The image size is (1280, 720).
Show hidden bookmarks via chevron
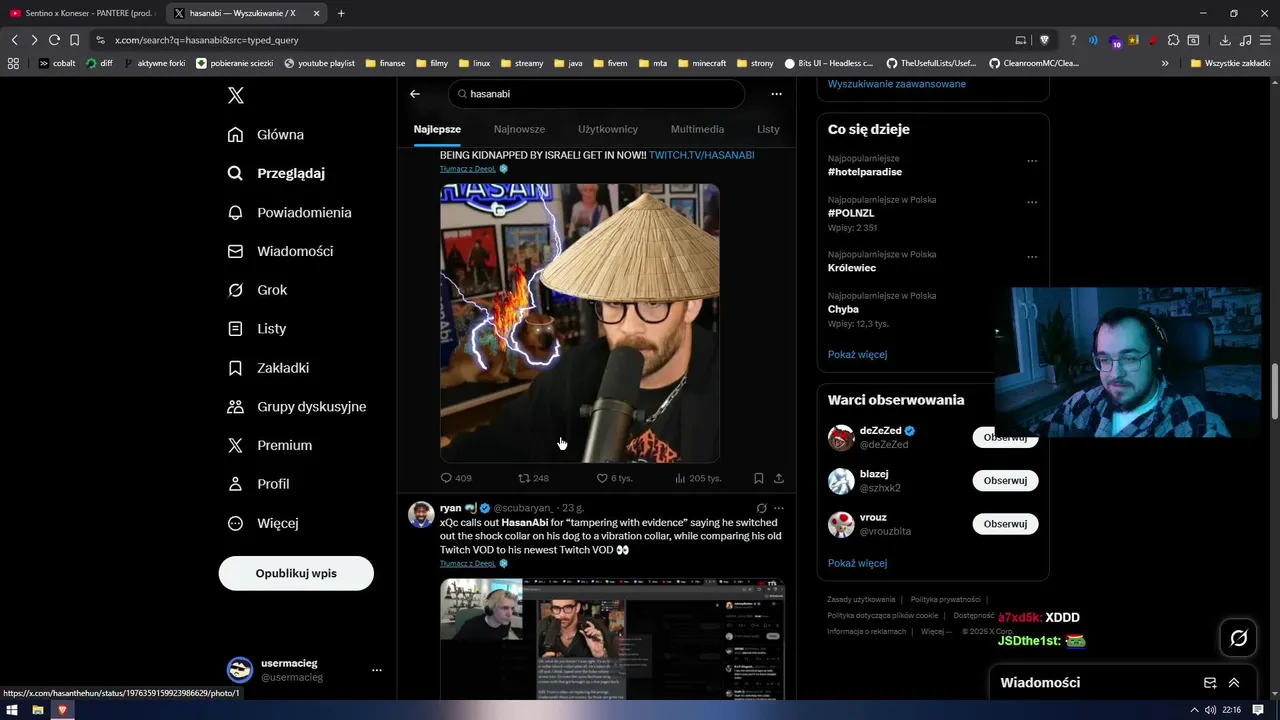coord(1165,63)
